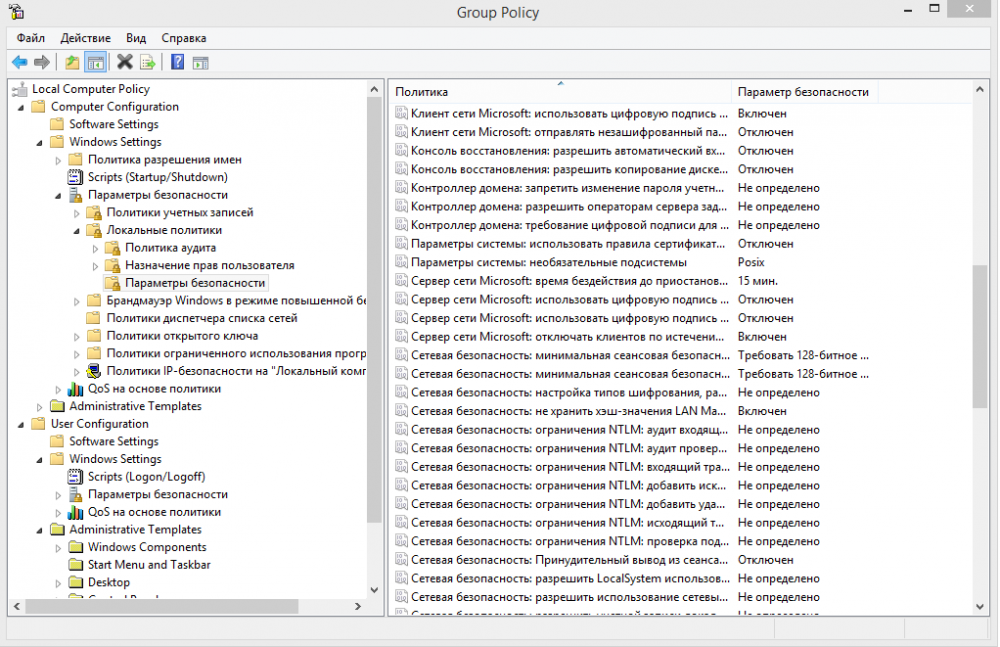Open the Файл menu
1000x647 pixels.
[x=31, y=38]
